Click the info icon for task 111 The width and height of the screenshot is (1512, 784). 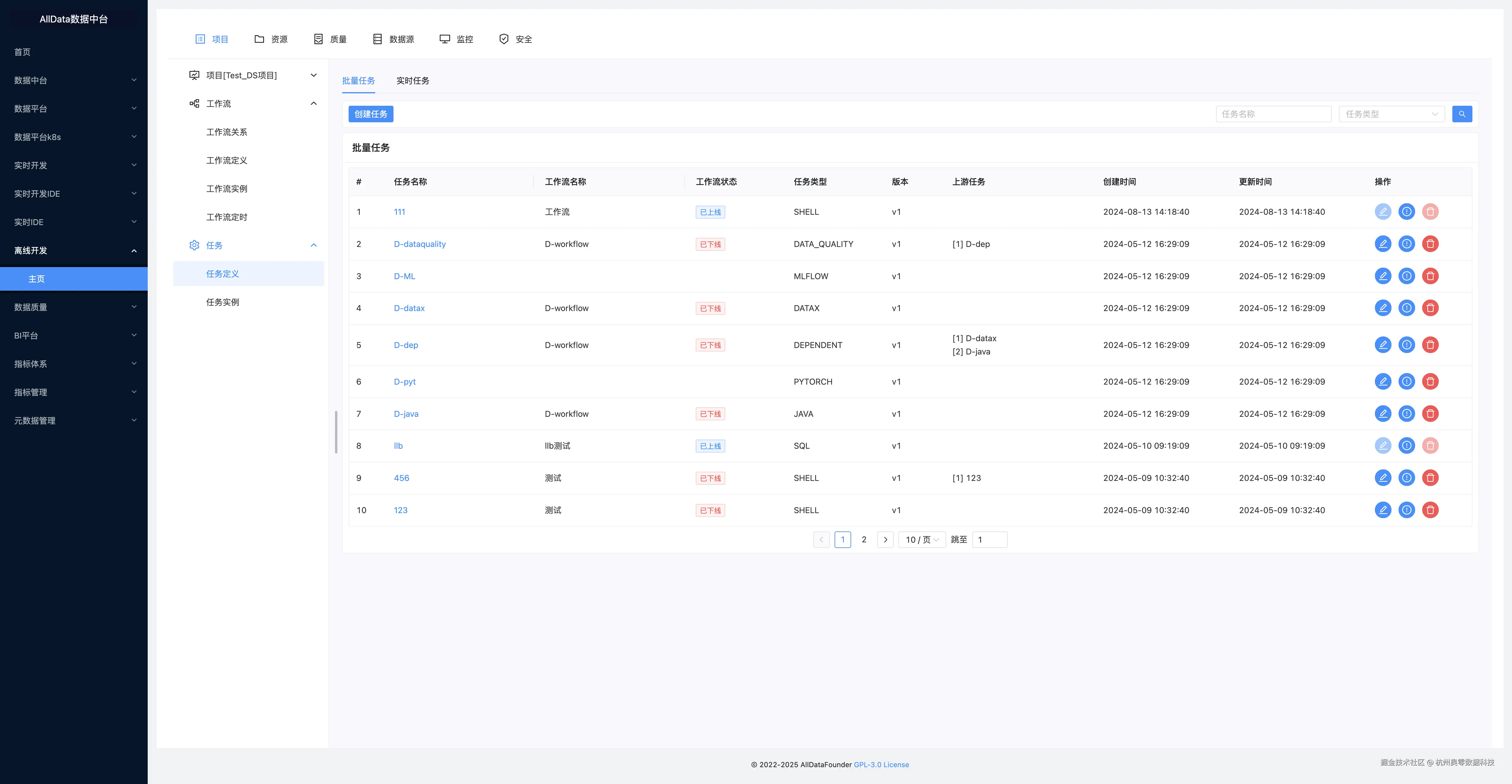1406,211
